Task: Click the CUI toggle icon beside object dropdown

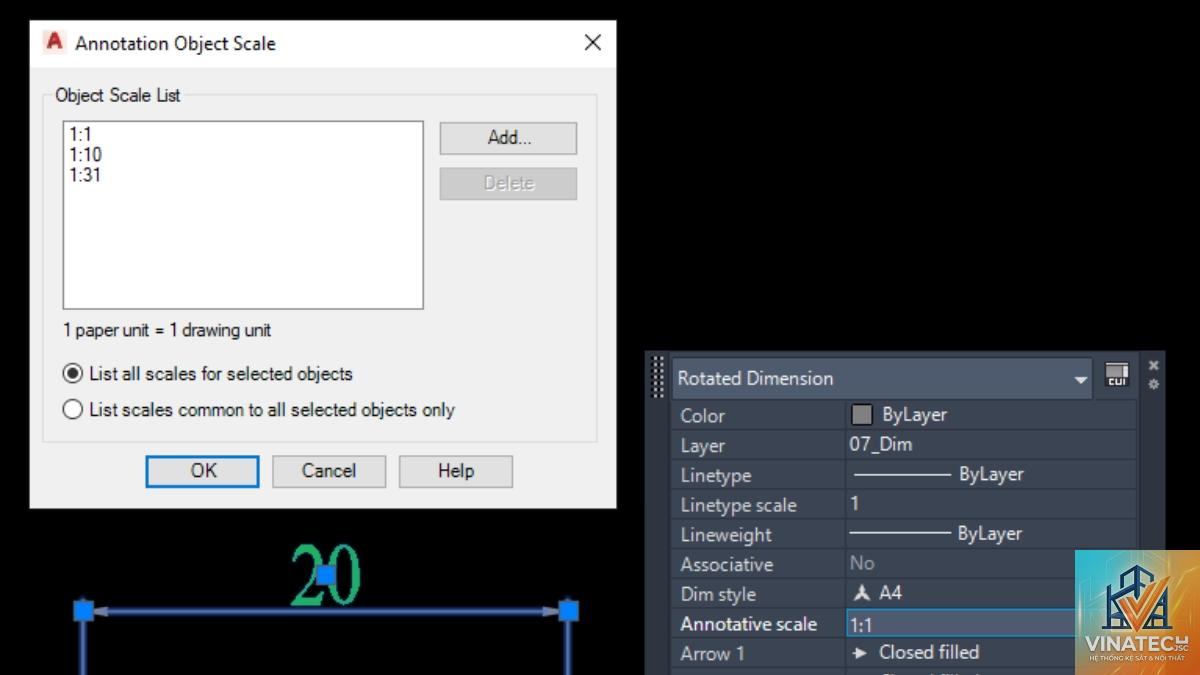Action: 1116,375
